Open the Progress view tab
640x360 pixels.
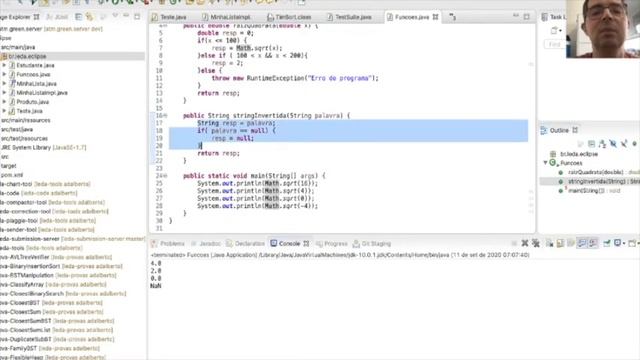pyautogui.click(x=331, y=244)
